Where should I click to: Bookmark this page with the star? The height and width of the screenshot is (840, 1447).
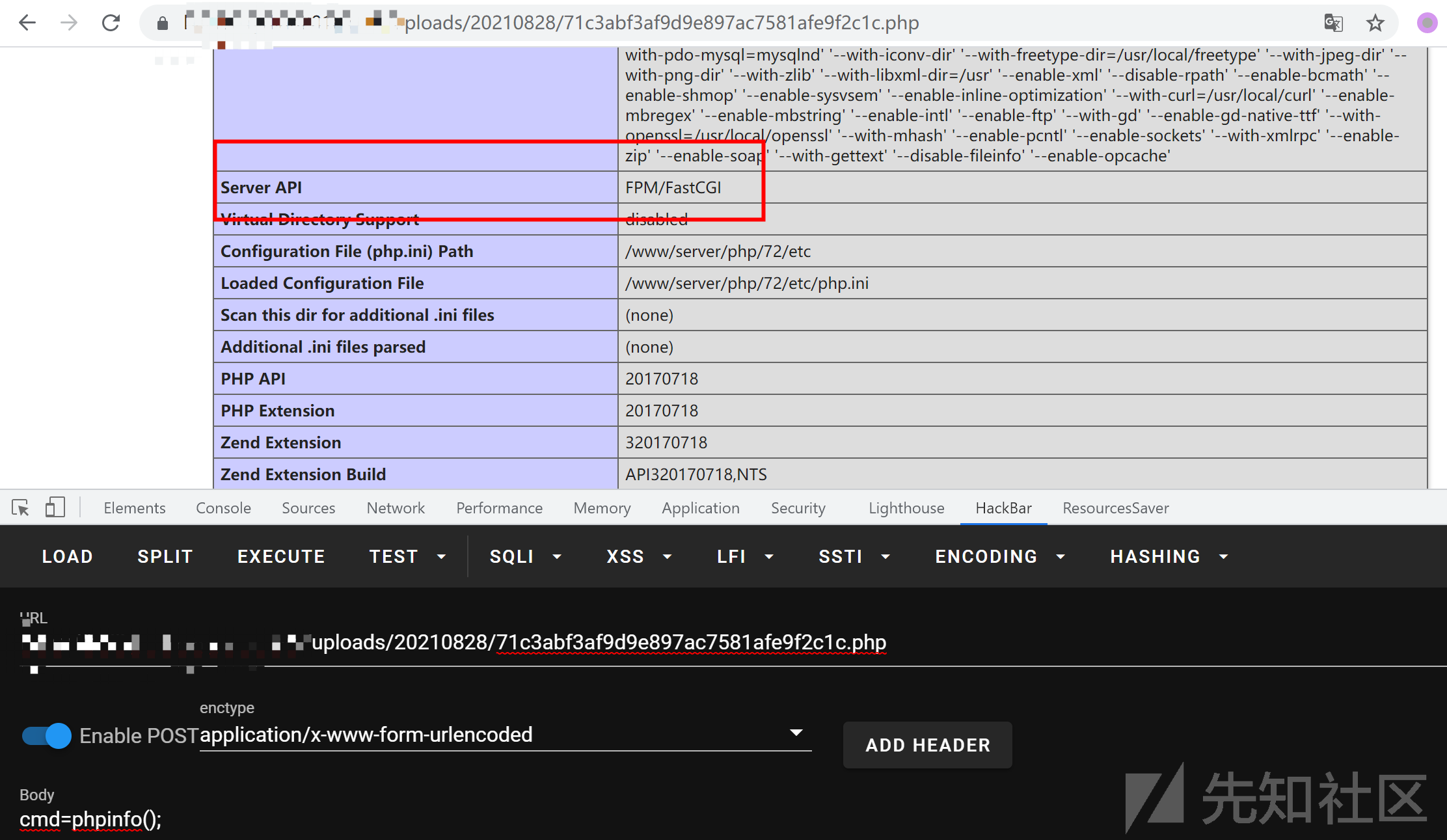click(x=1375, y=23)
